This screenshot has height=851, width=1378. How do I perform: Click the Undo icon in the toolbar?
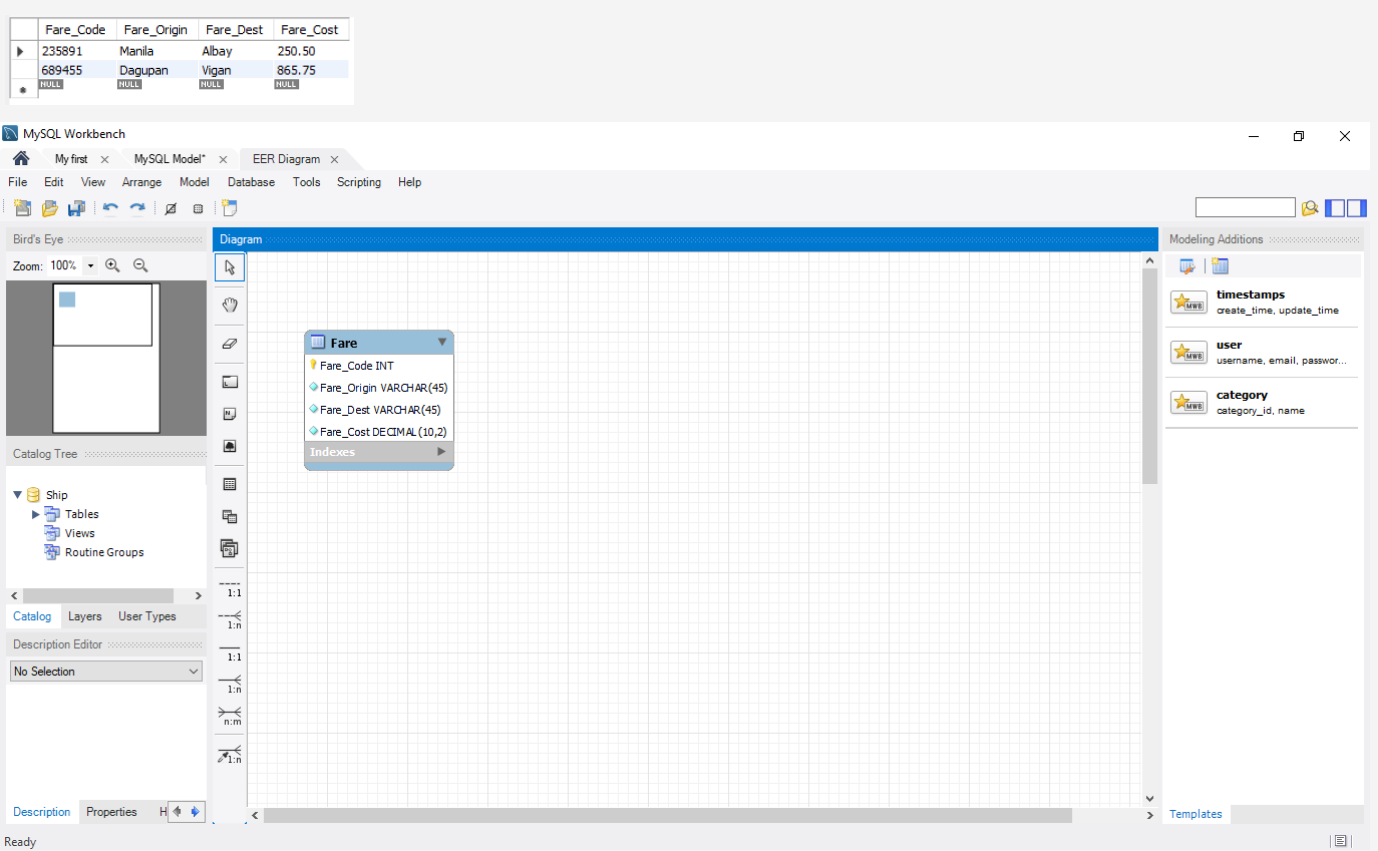pyautogui.click(x=109, y=208)
